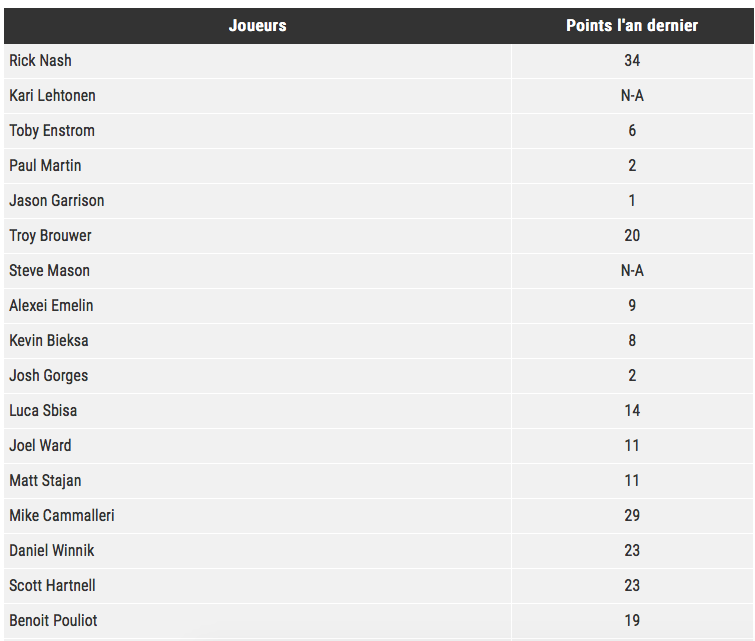
Task: Click on Toby Enstrom's name
Action: (52, 131)
